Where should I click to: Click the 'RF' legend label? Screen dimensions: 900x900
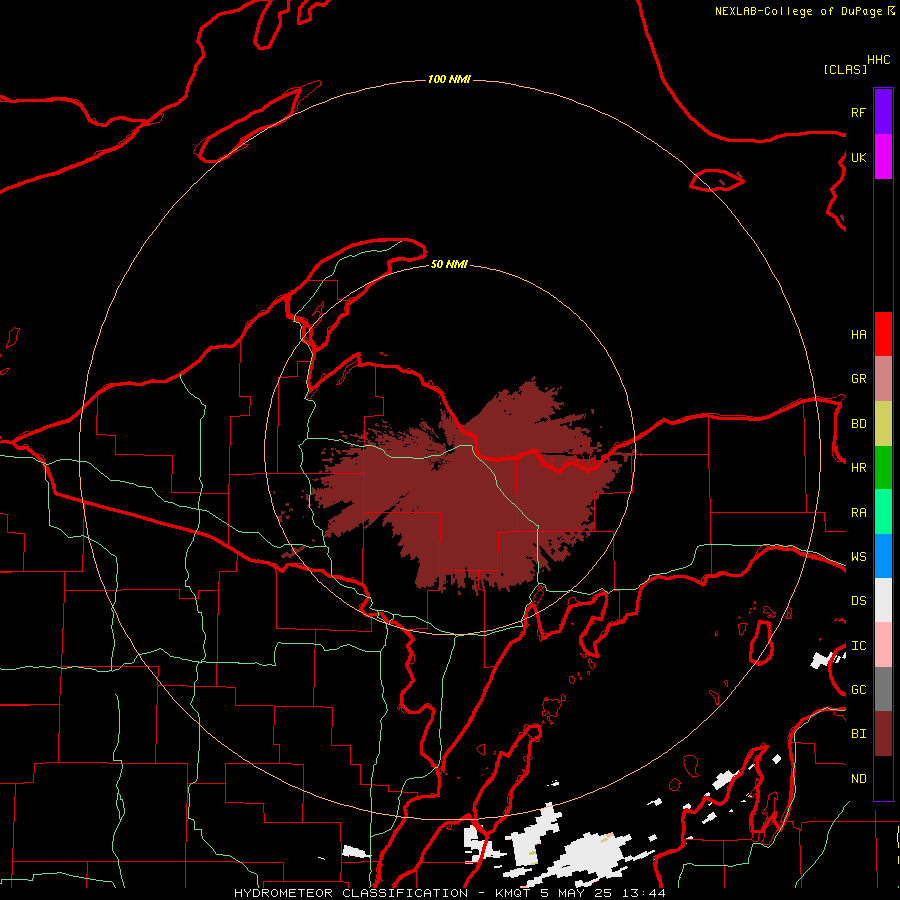pyautogui.click(x=858, y=112)
